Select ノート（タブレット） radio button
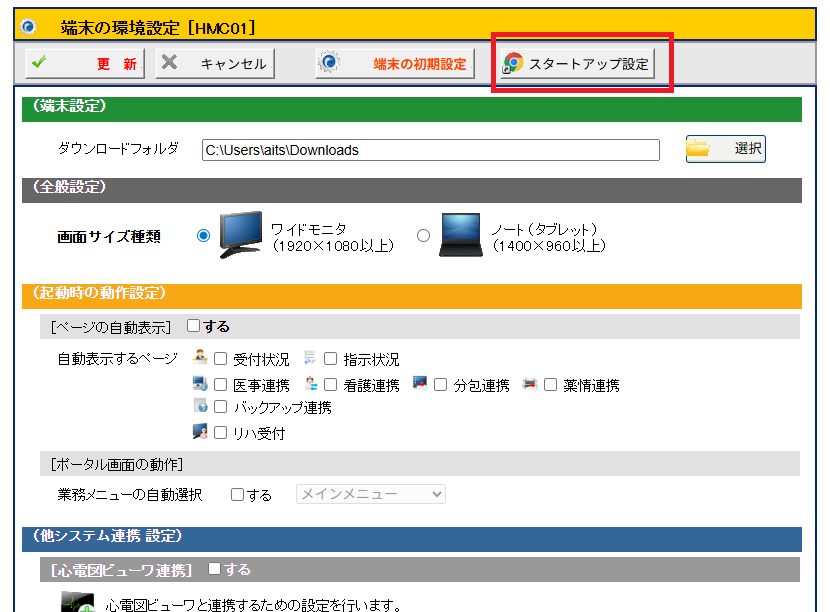The height and width of the screenshot is (612, 830). [423, 236]
